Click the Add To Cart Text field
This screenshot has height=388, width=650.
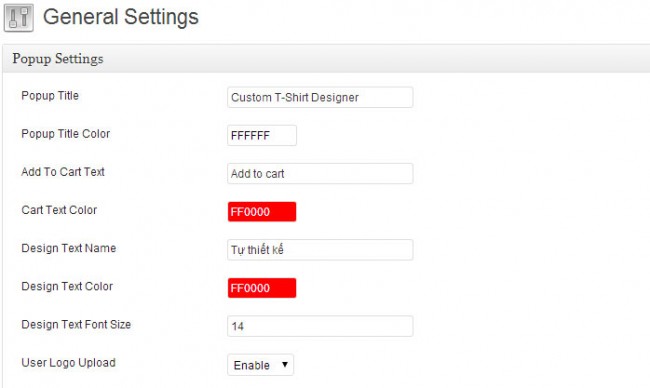(320, 173)
